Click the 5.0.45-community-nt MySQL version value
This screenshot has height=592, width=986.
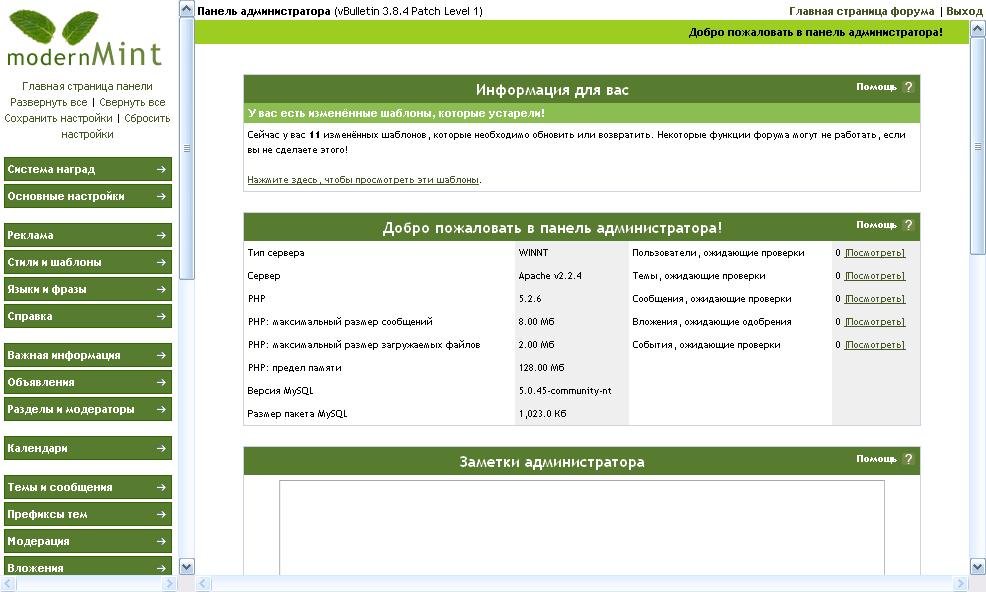tap(565, 391)
